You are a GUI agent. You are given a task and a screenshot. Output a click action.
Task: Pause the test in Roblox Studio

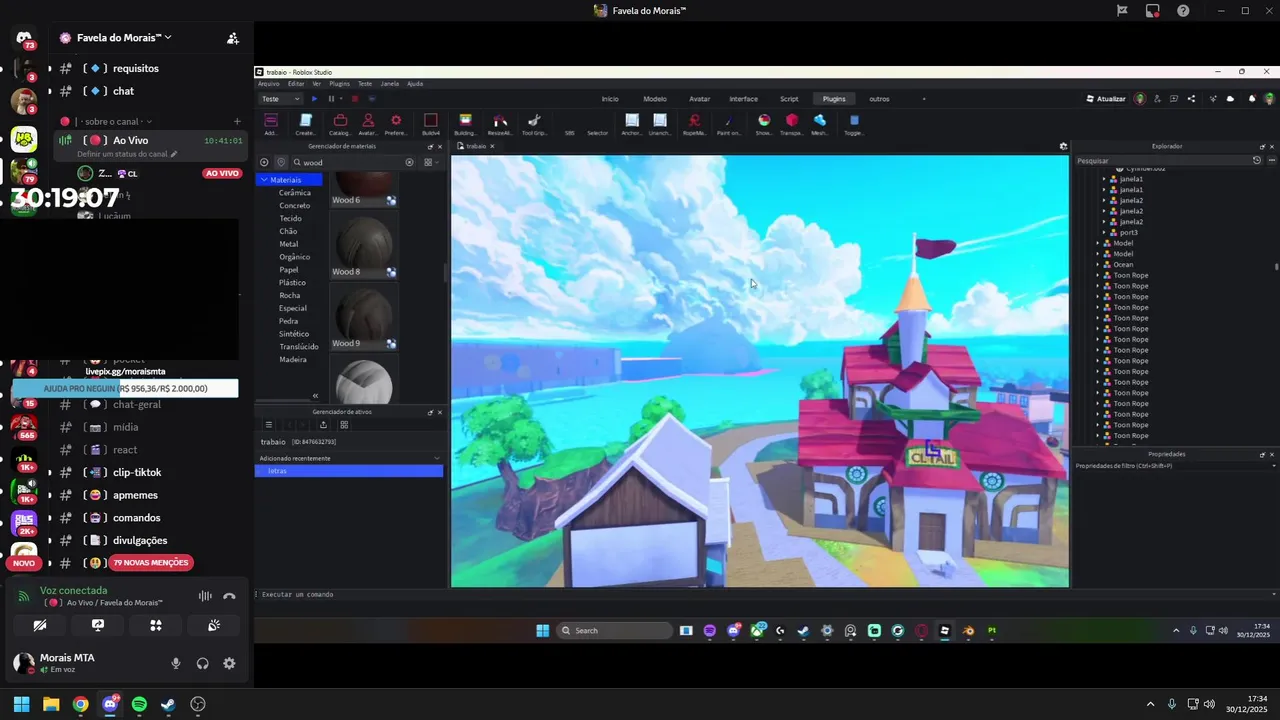(x=331, y=99)
